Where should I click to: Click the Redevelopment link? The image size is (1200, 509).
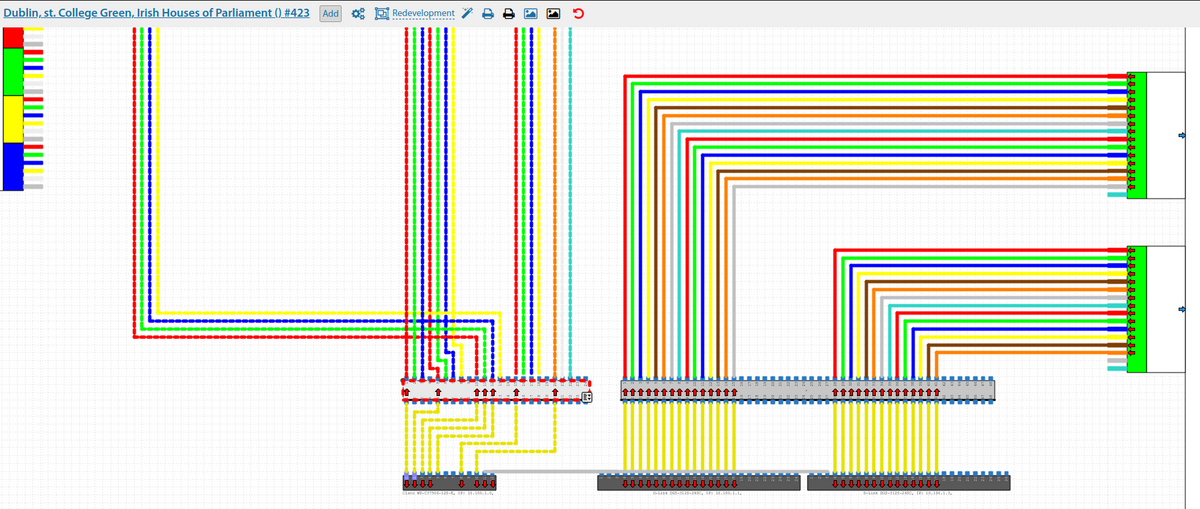point(422,14)
